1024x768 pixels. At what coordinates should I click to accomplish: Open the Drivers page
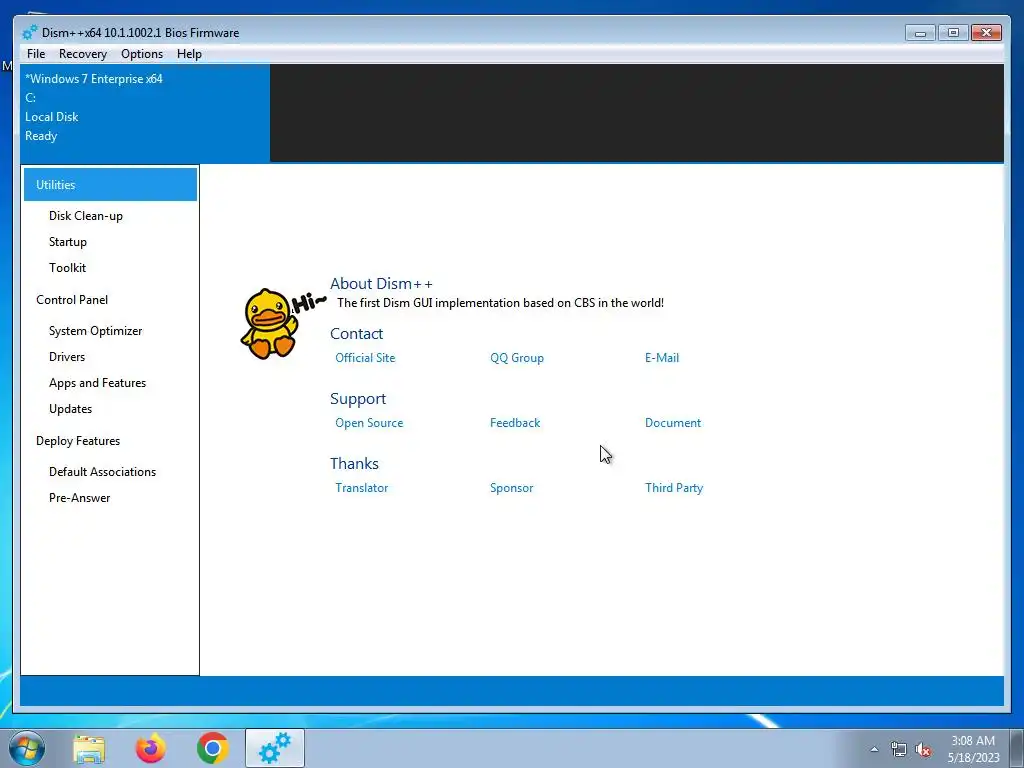tap(67, 357)
